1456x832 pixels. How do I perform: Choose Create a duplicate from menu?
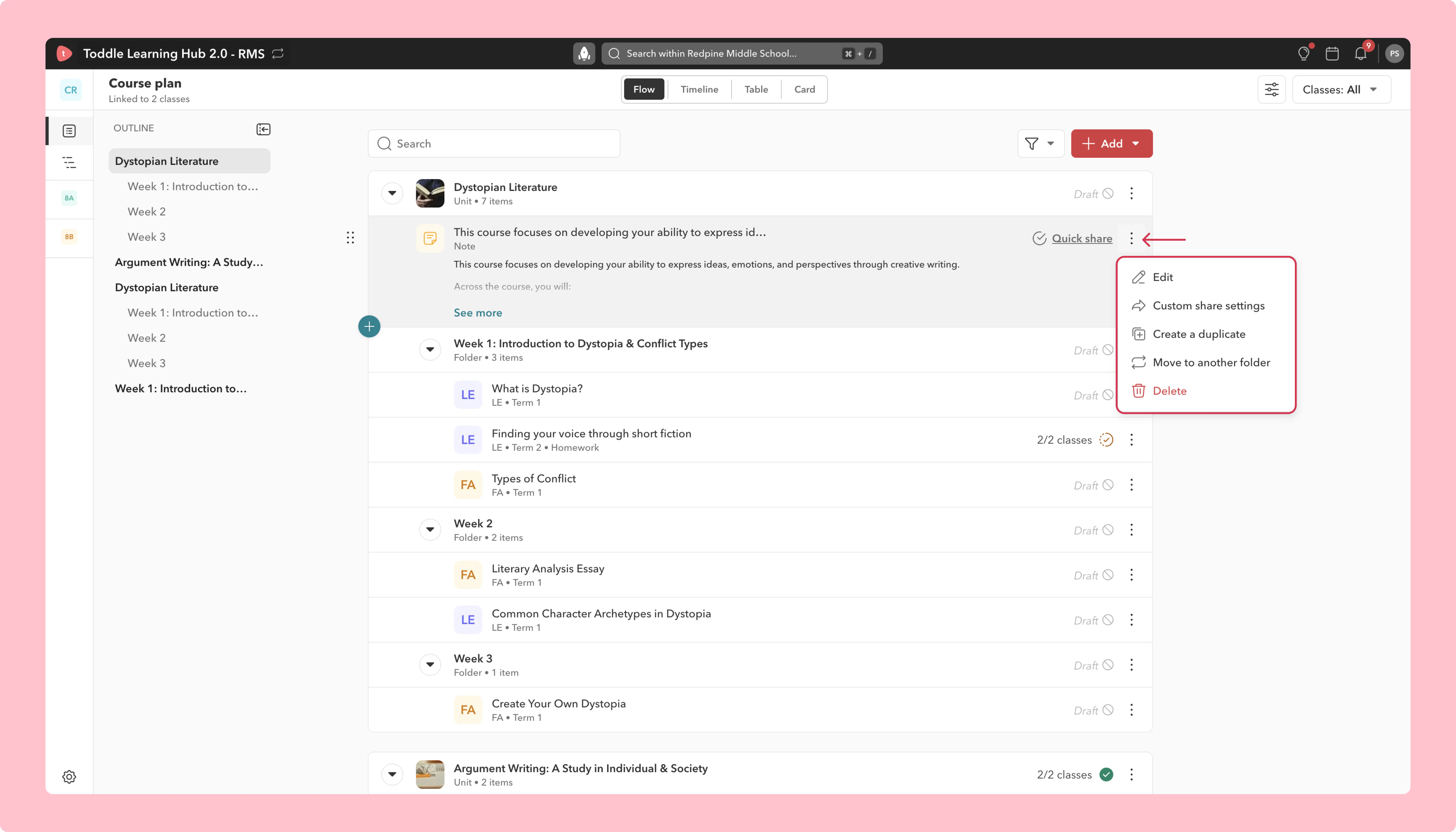pyautogui.click(x=1206, y=334)
